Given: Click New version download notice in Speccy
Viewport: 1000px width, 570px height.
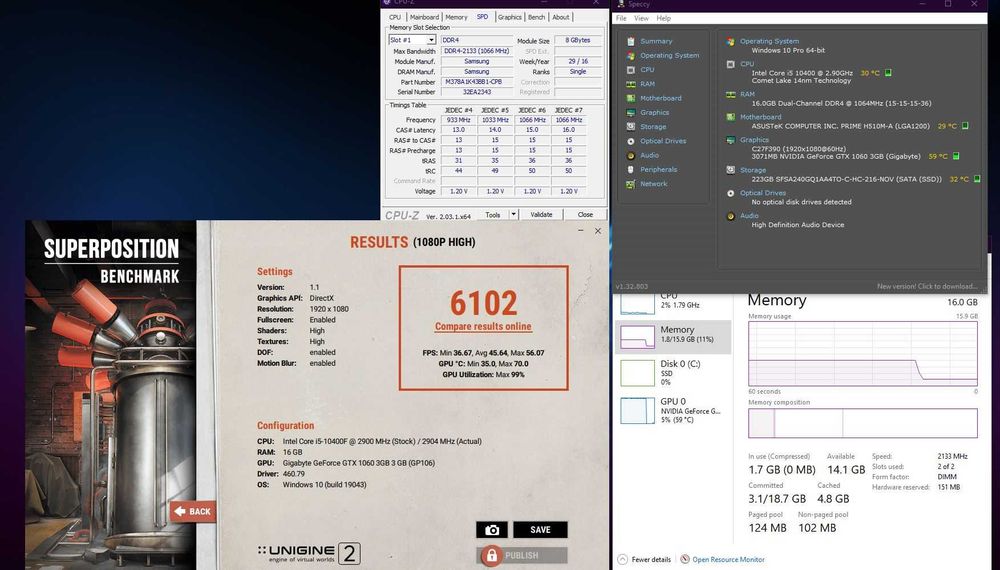Looking at the screenshot, I should pyautogui.click(x=927, y=286).
